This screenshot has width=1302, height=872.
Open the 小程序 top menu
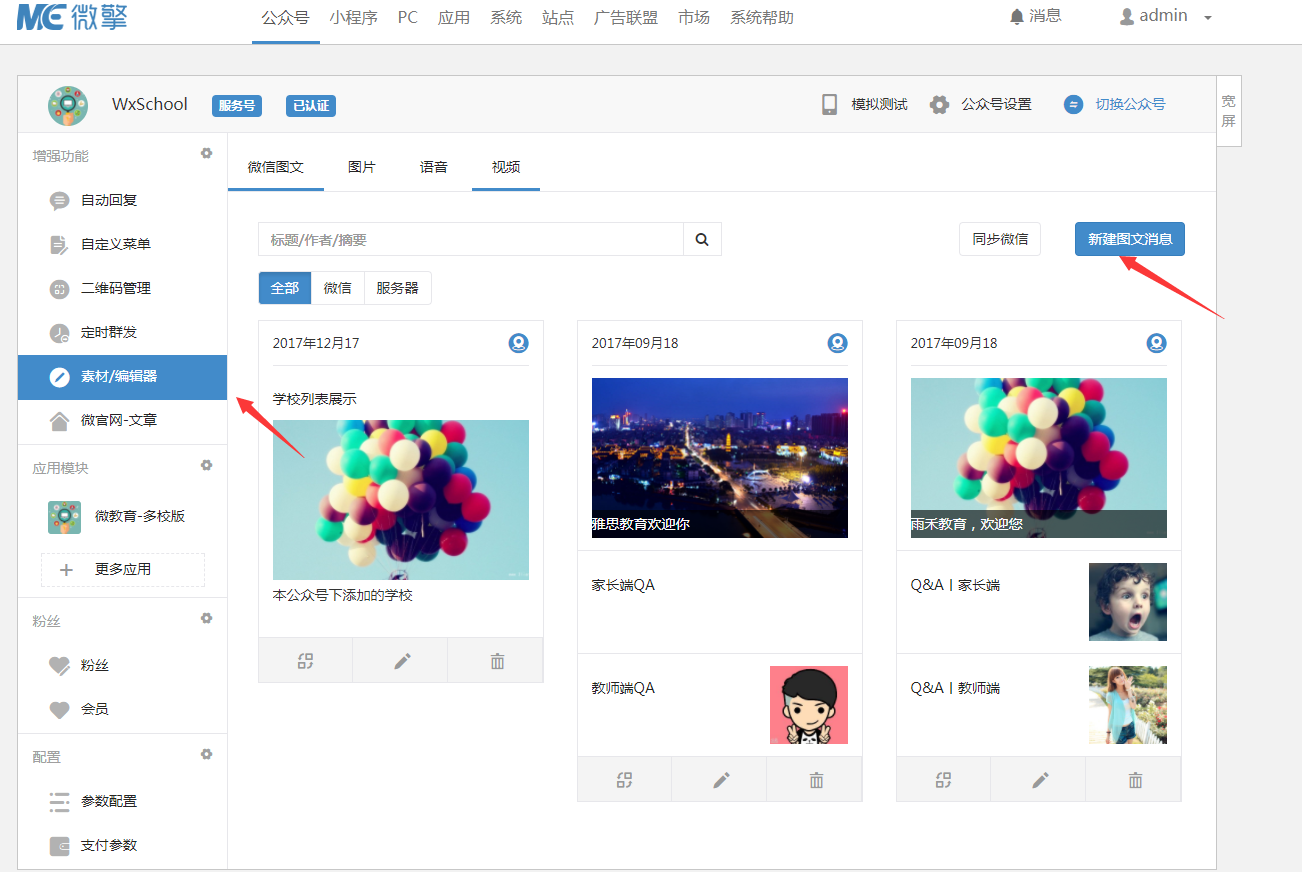[353, 17]
